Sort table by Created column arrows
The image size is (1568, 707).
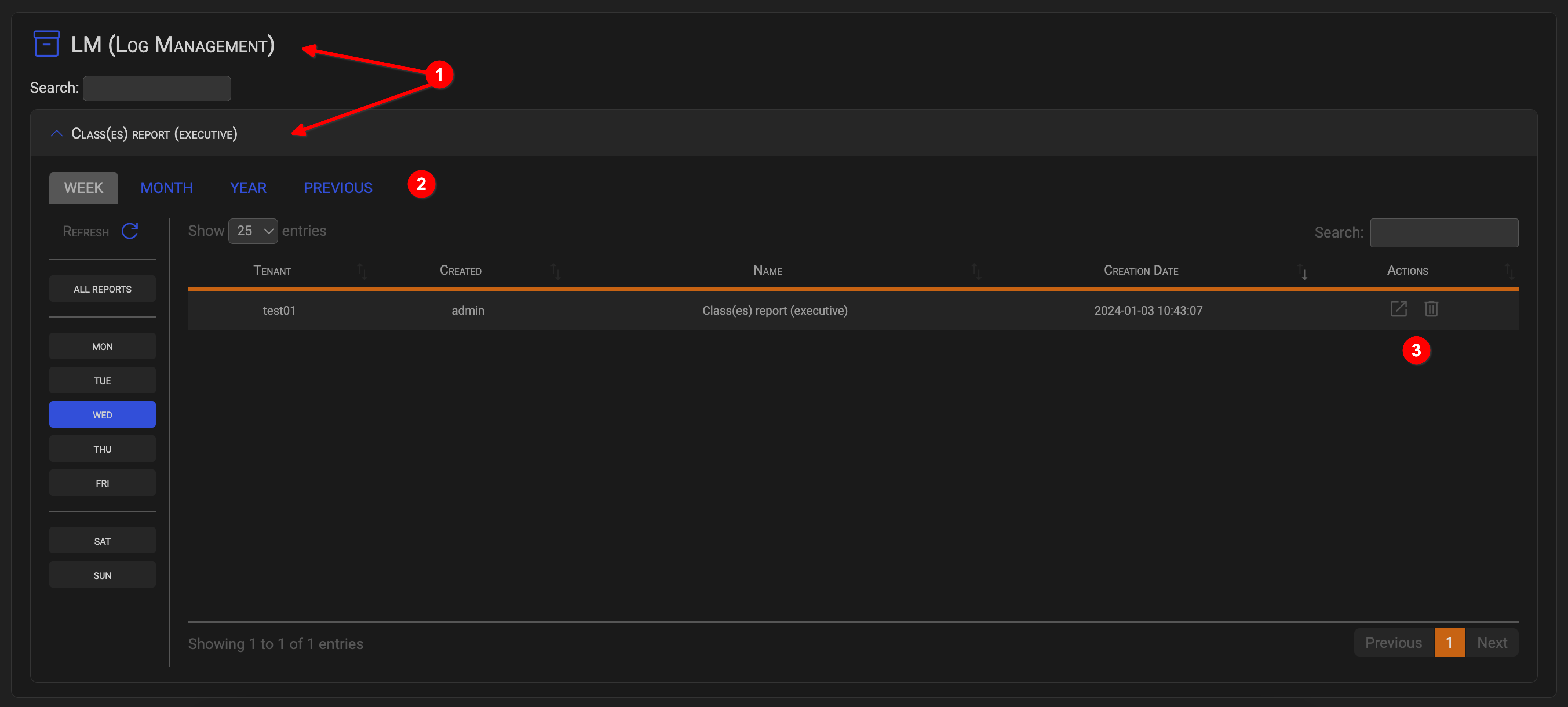tap(555, 271)
